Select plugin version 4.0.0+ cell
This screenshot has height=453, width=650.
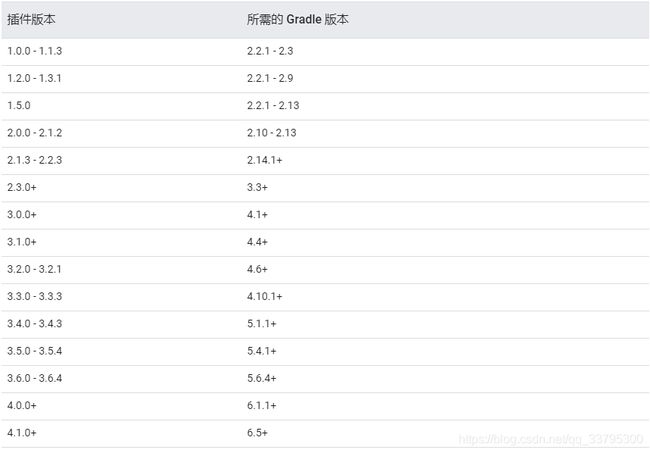point(22,405)
